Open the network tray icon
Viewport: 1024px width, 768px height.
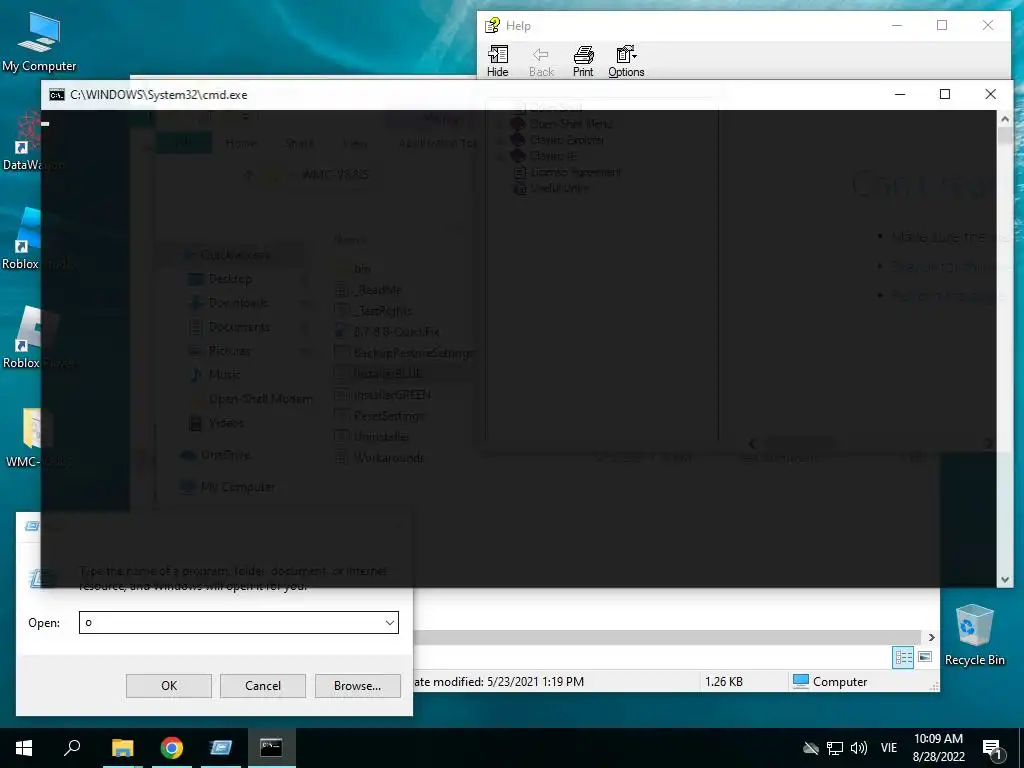tap(835, 748)
